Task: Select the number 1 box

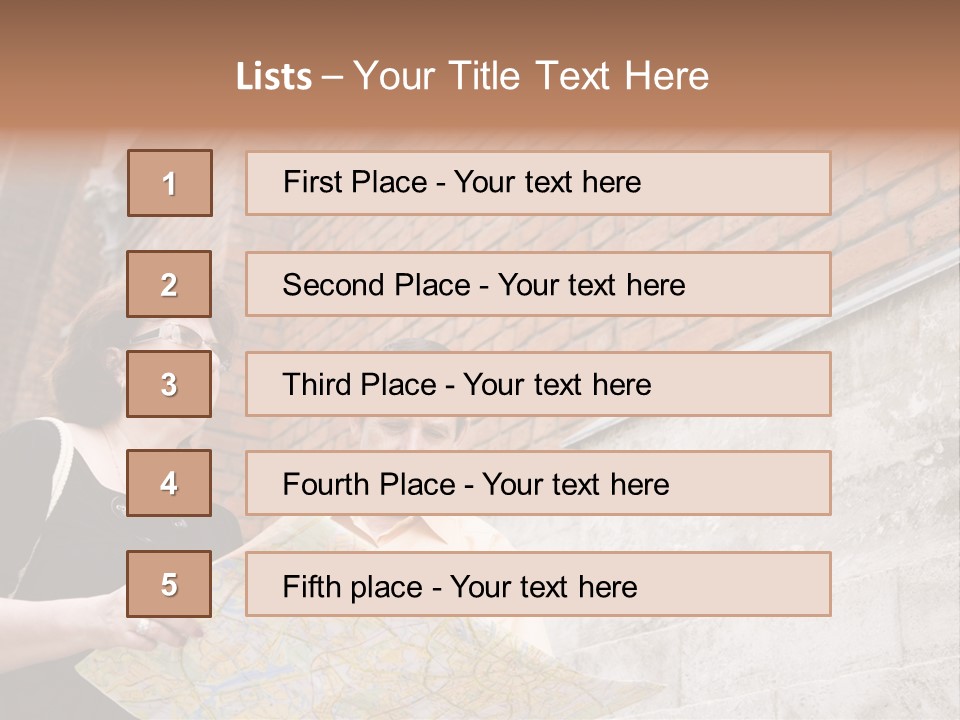Action: pyautogui.click(x=170, y=183)
